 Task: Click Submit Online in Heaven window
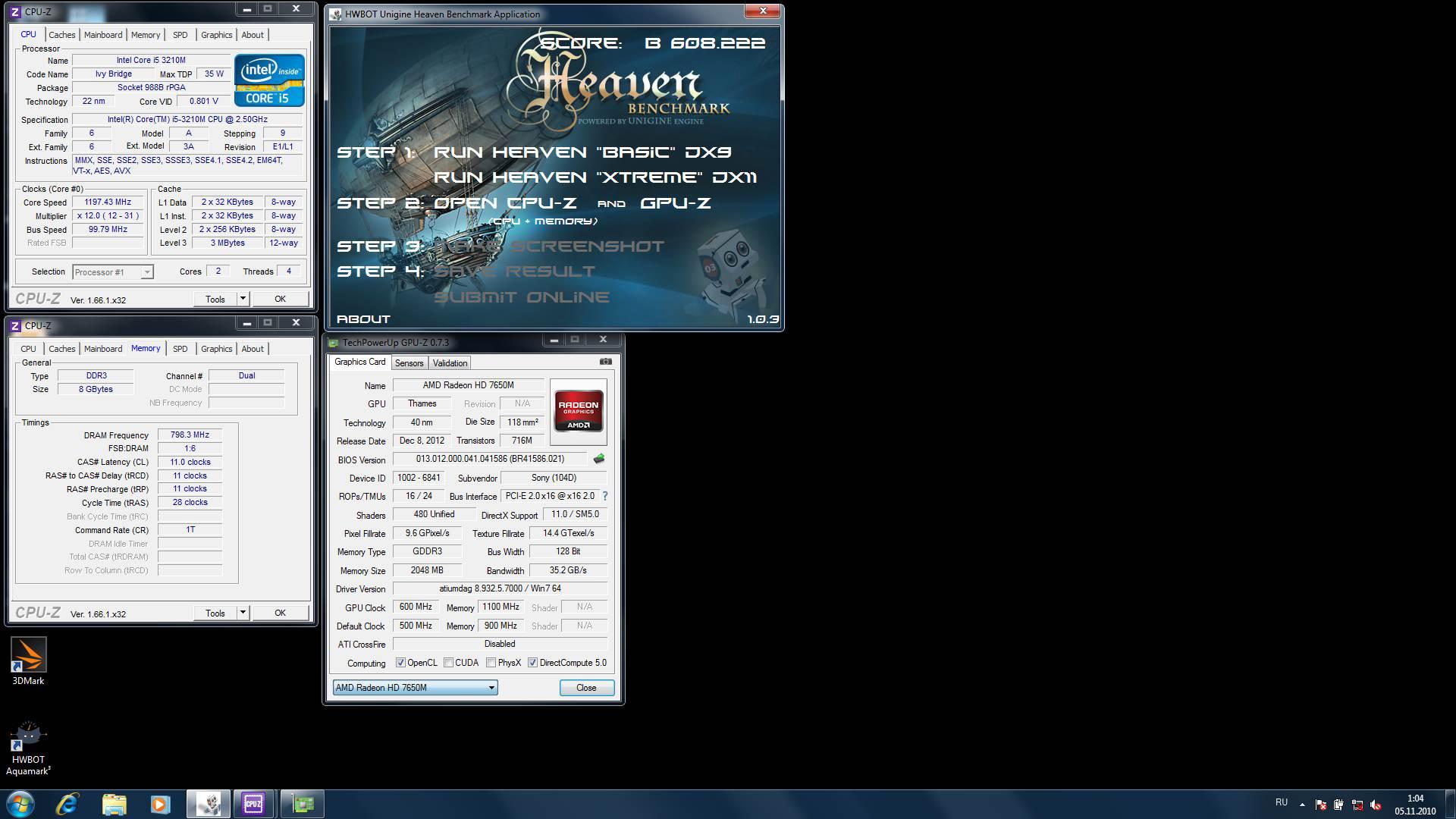522,297
